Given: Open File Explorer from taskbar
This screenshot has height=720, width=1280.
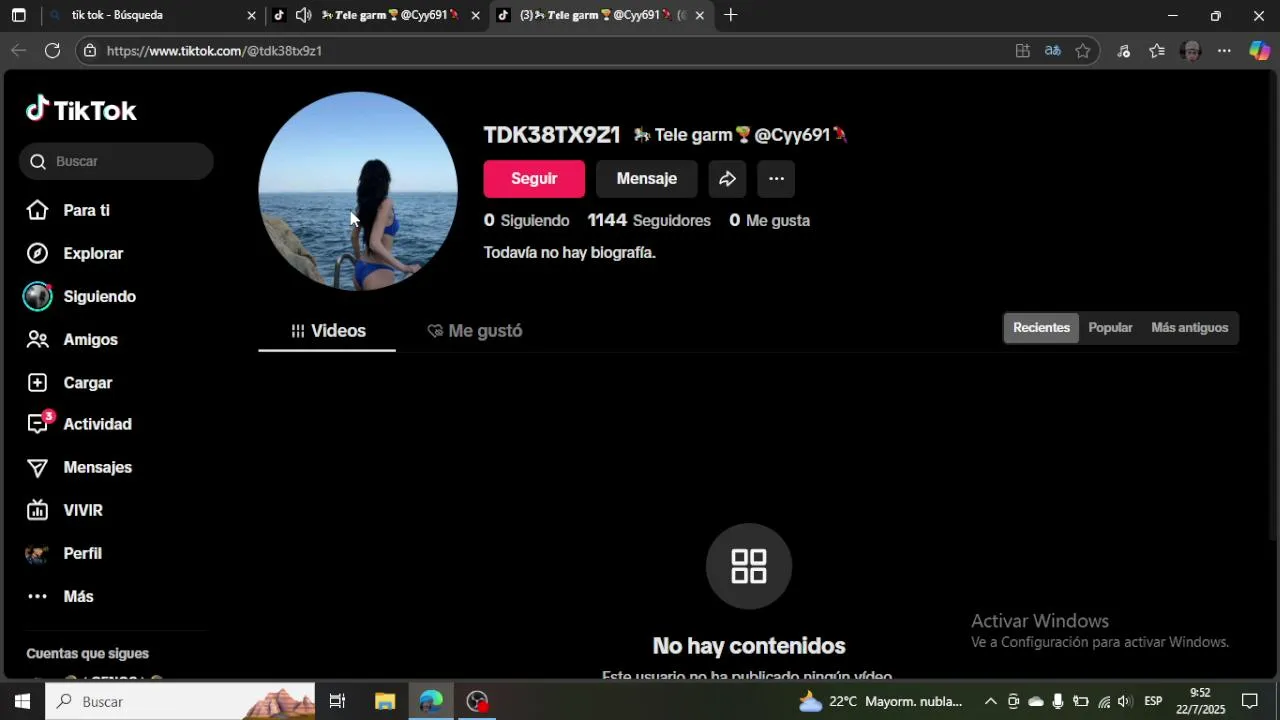Looking at the screenshot, I should [385, 701].
